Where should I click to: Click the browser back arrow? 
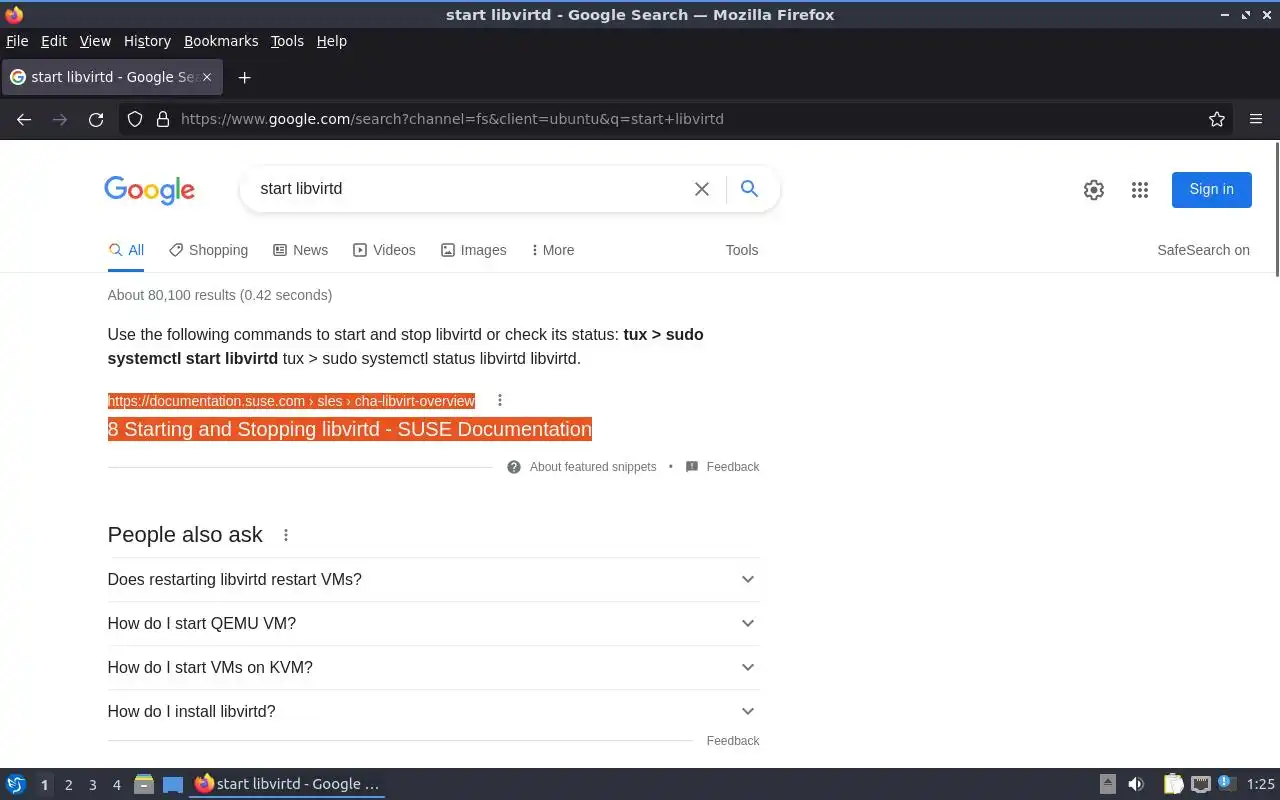(24, 119)
